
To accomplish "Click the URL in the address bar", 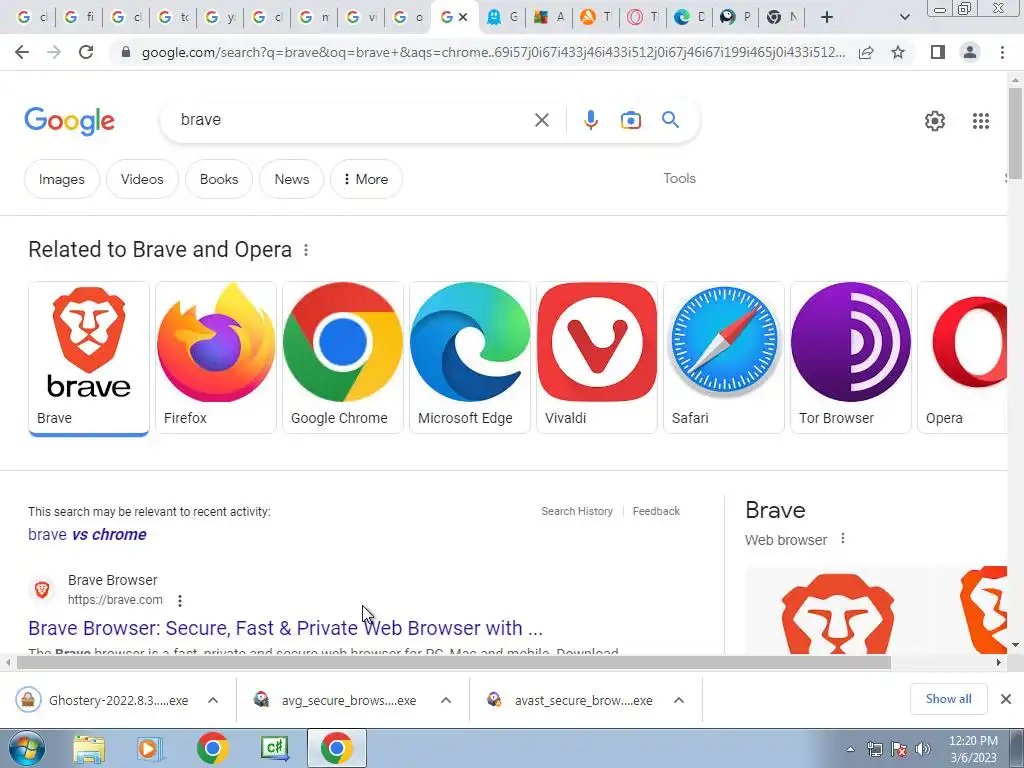I will (493, 52).
